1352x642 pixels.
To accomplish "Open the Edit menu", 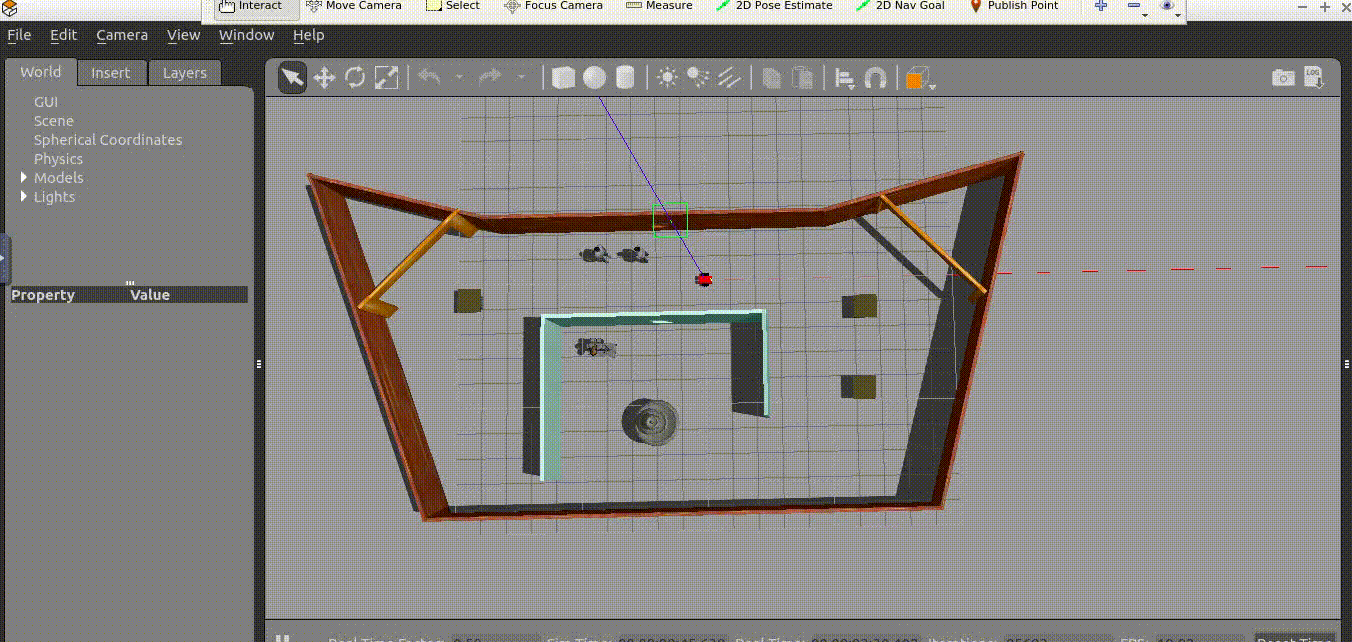I will [x=64, y=35].
